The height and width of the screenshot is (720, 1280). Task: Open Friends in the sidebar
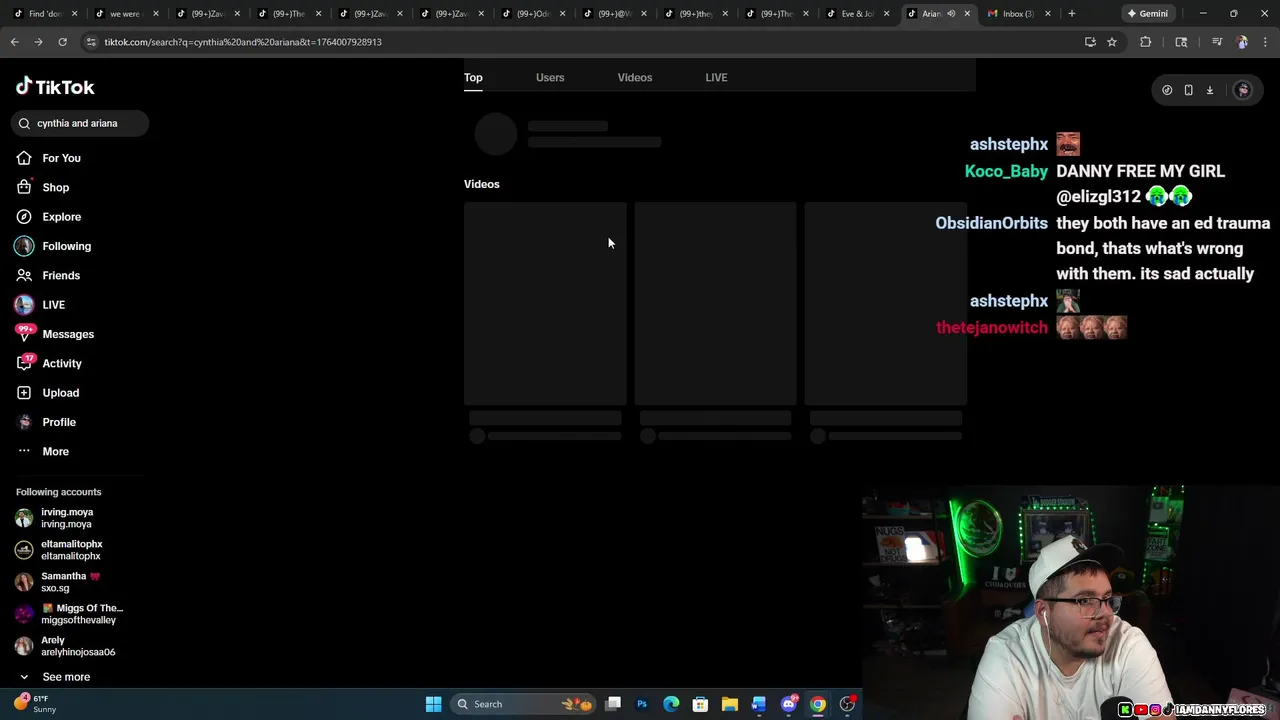pos(61,275)
